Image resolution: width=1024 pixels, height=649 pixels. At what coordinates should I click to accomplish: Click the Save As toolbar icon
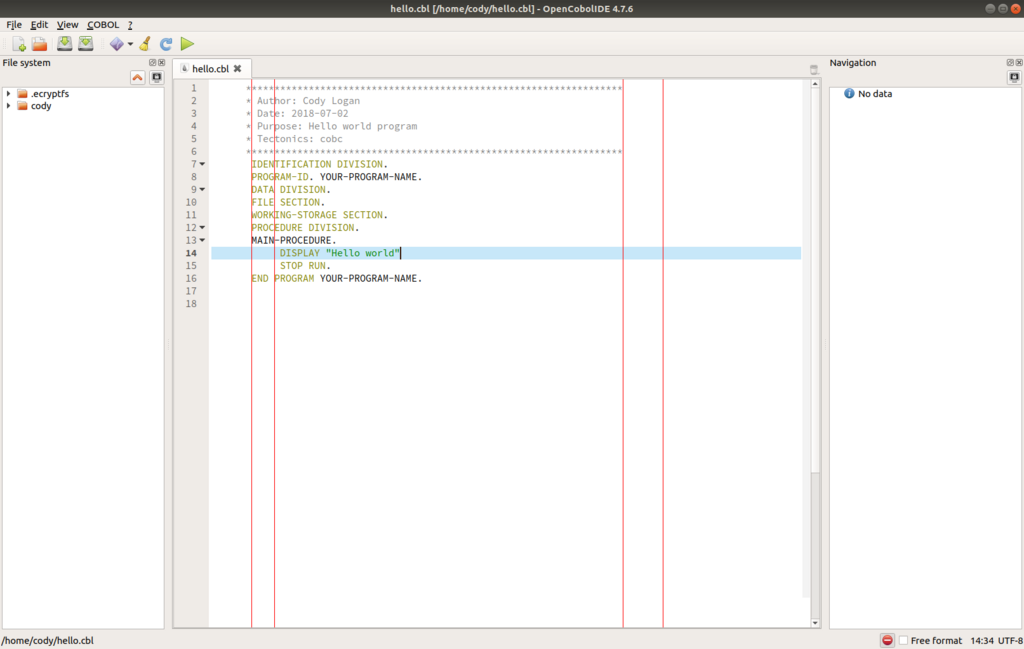click(86, 44)
